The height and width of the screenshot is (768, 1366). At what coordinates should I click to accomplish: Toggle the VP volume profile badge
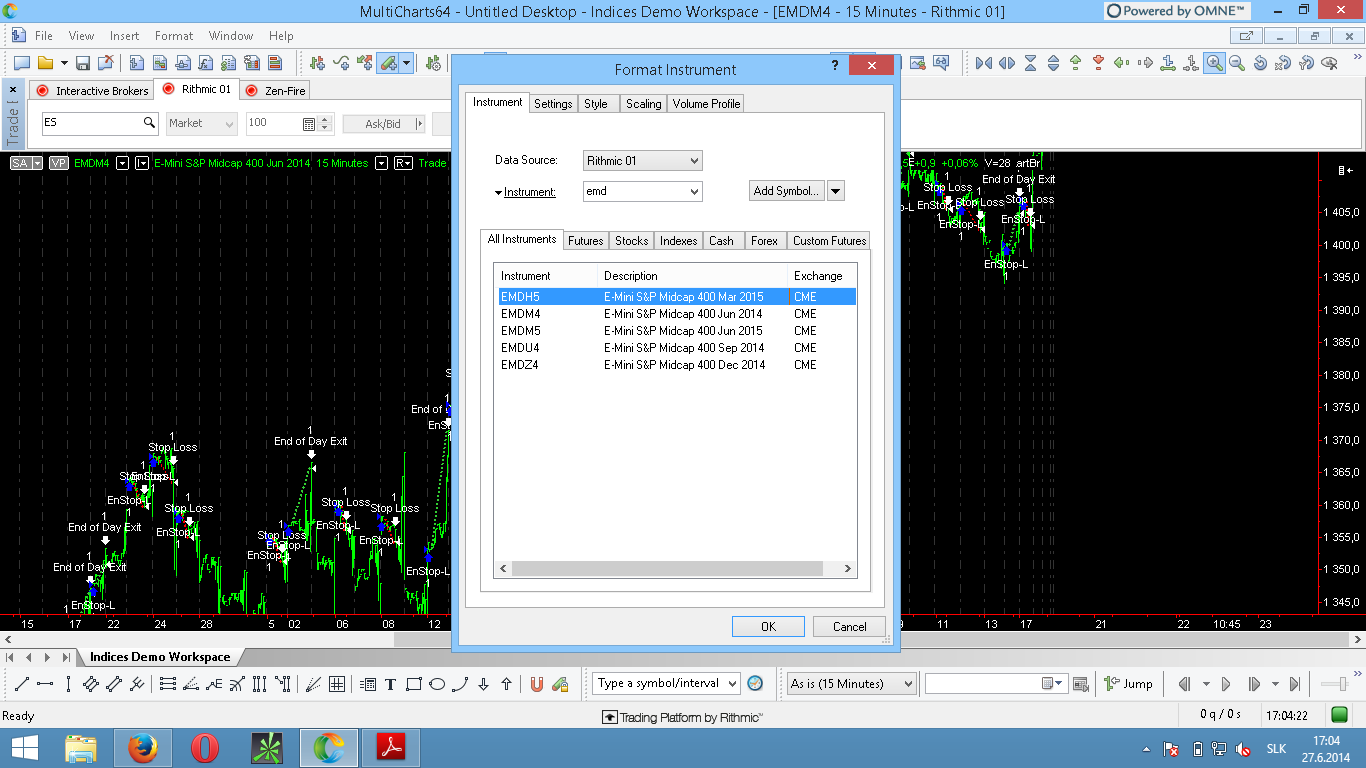(58, 163)
